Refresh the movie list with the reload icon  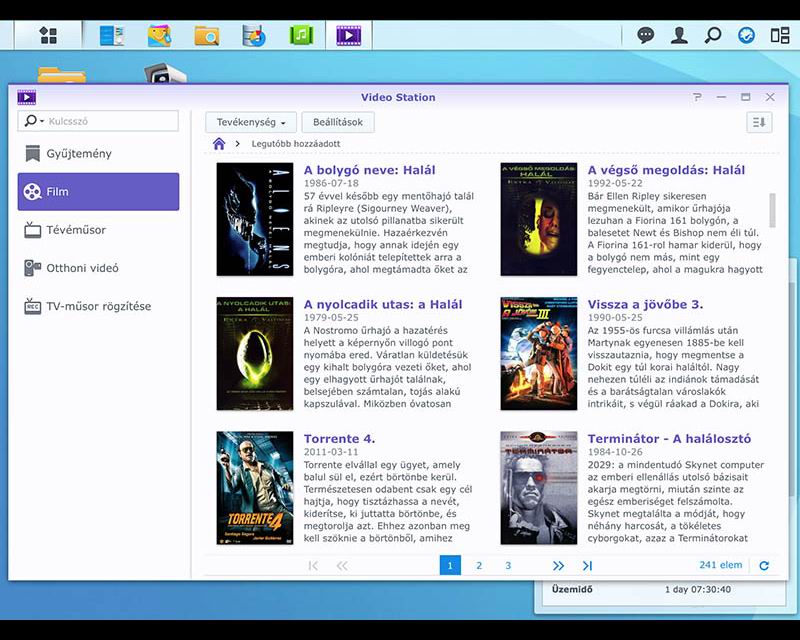[764, 566]
